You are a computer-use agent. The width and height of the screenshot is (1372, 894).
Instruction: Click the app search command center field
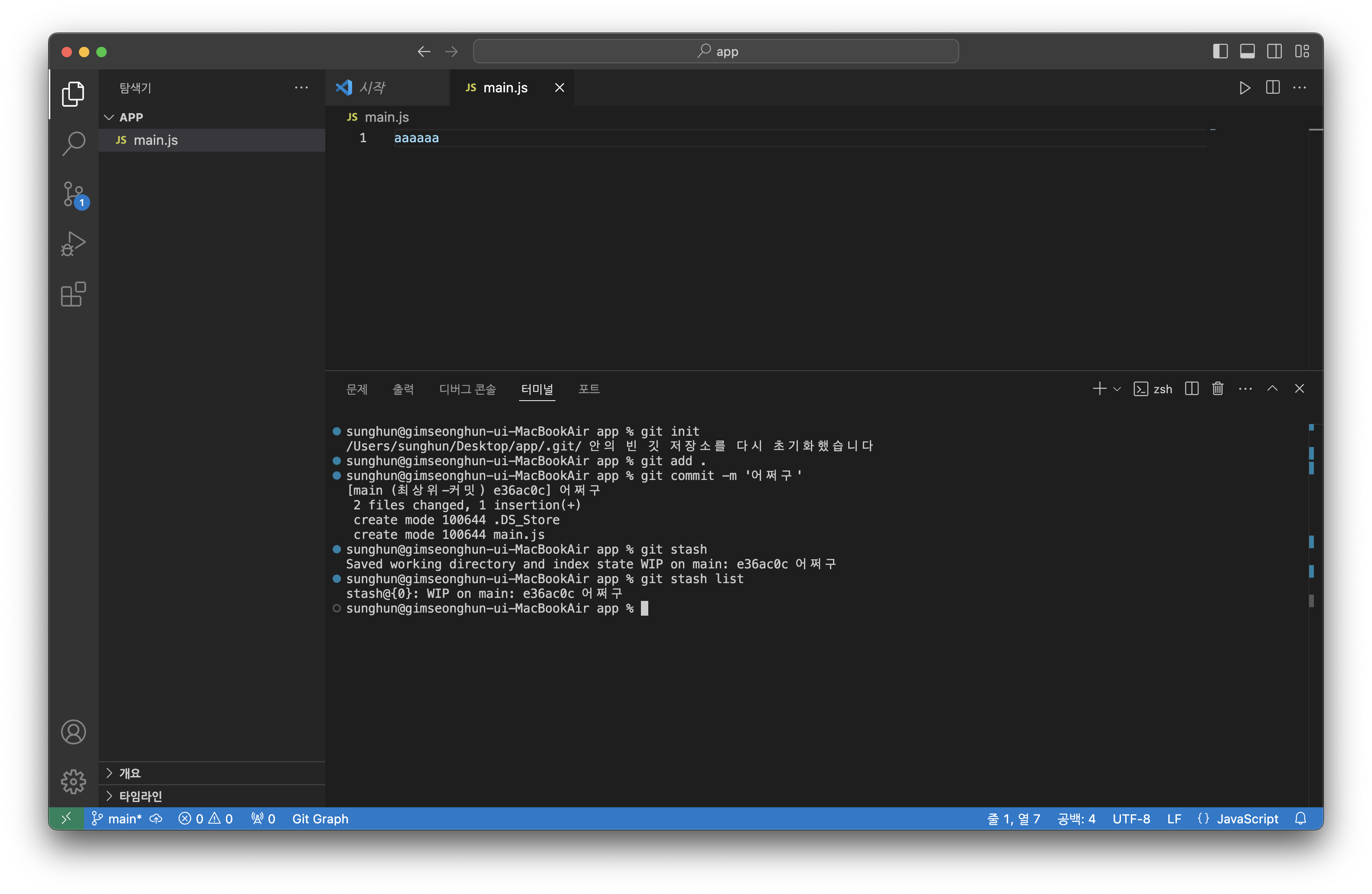coord(715,51)
